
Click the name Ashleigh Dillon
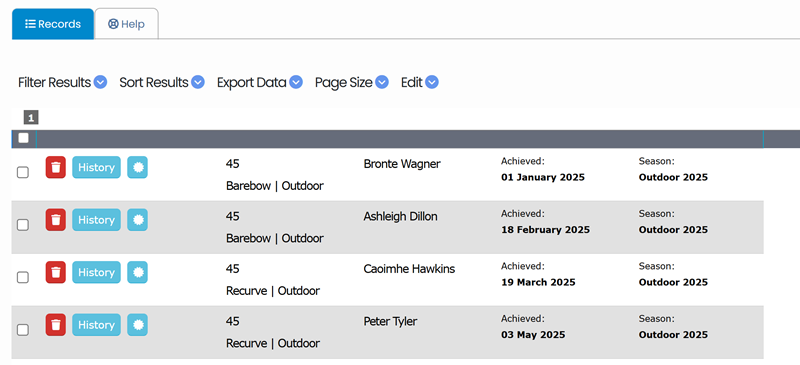(x=401, y=216)
